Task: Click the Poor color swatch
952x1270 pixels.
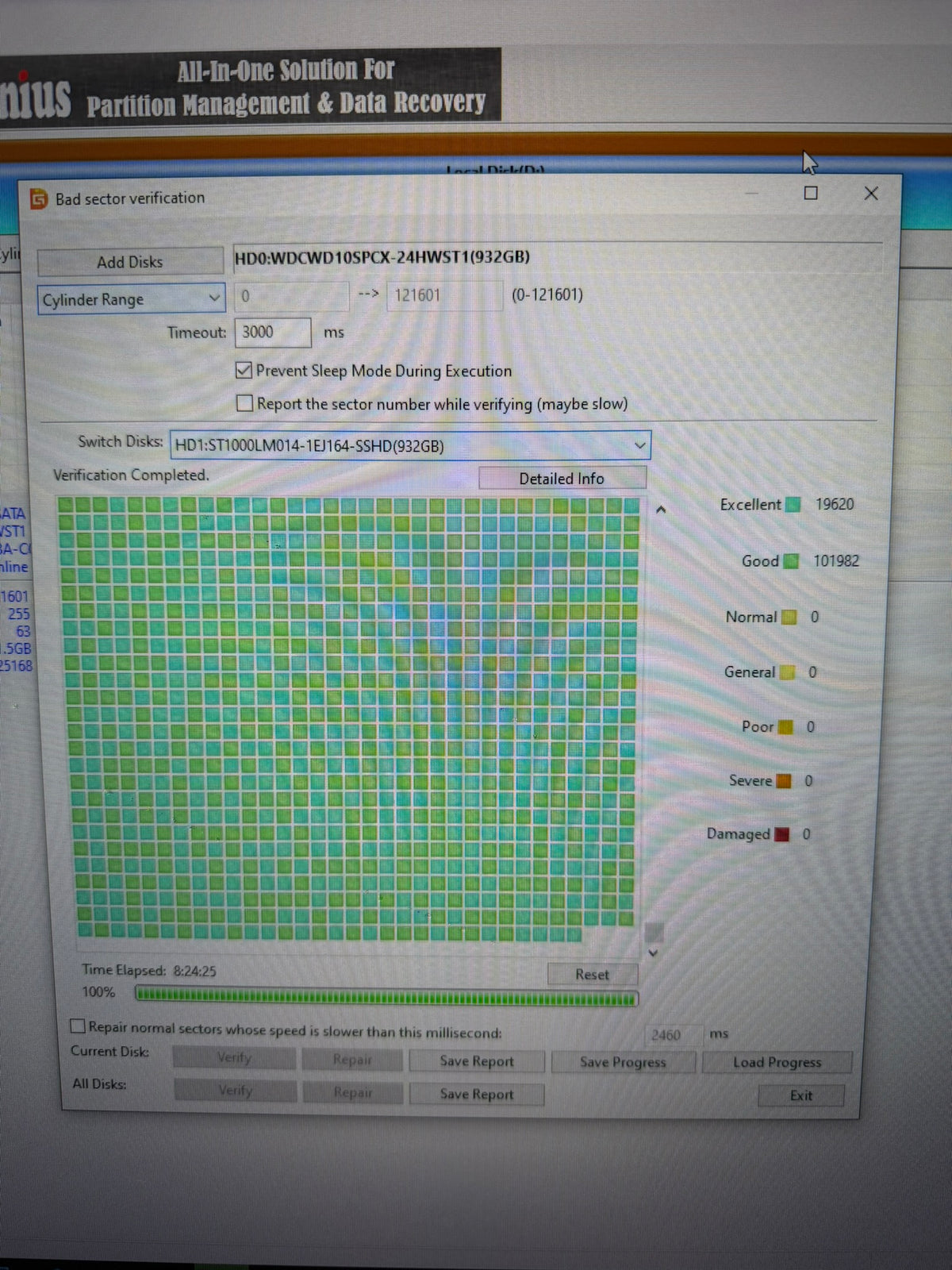Action: pyautogui.click(x=785, y=727)
